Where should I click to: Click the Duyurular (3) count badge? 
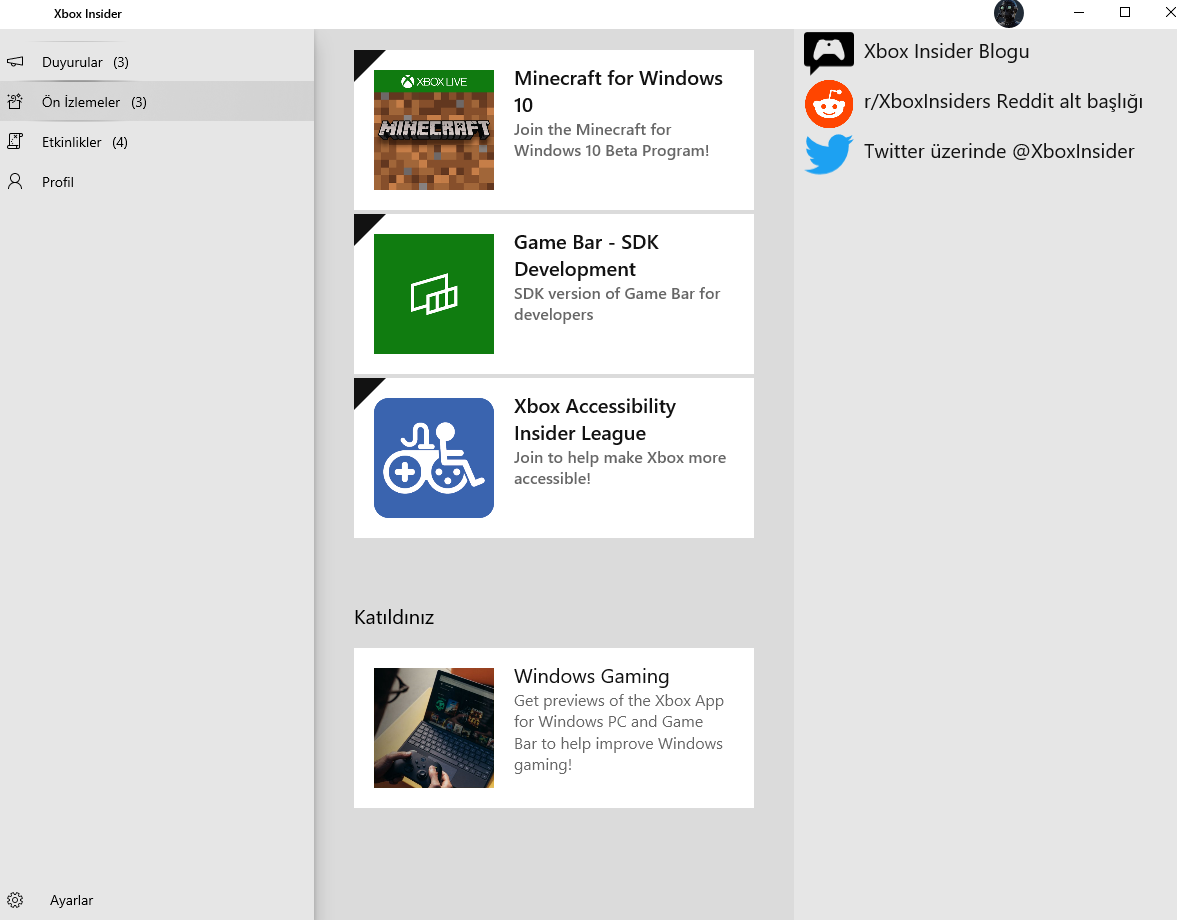coord(121,62)
